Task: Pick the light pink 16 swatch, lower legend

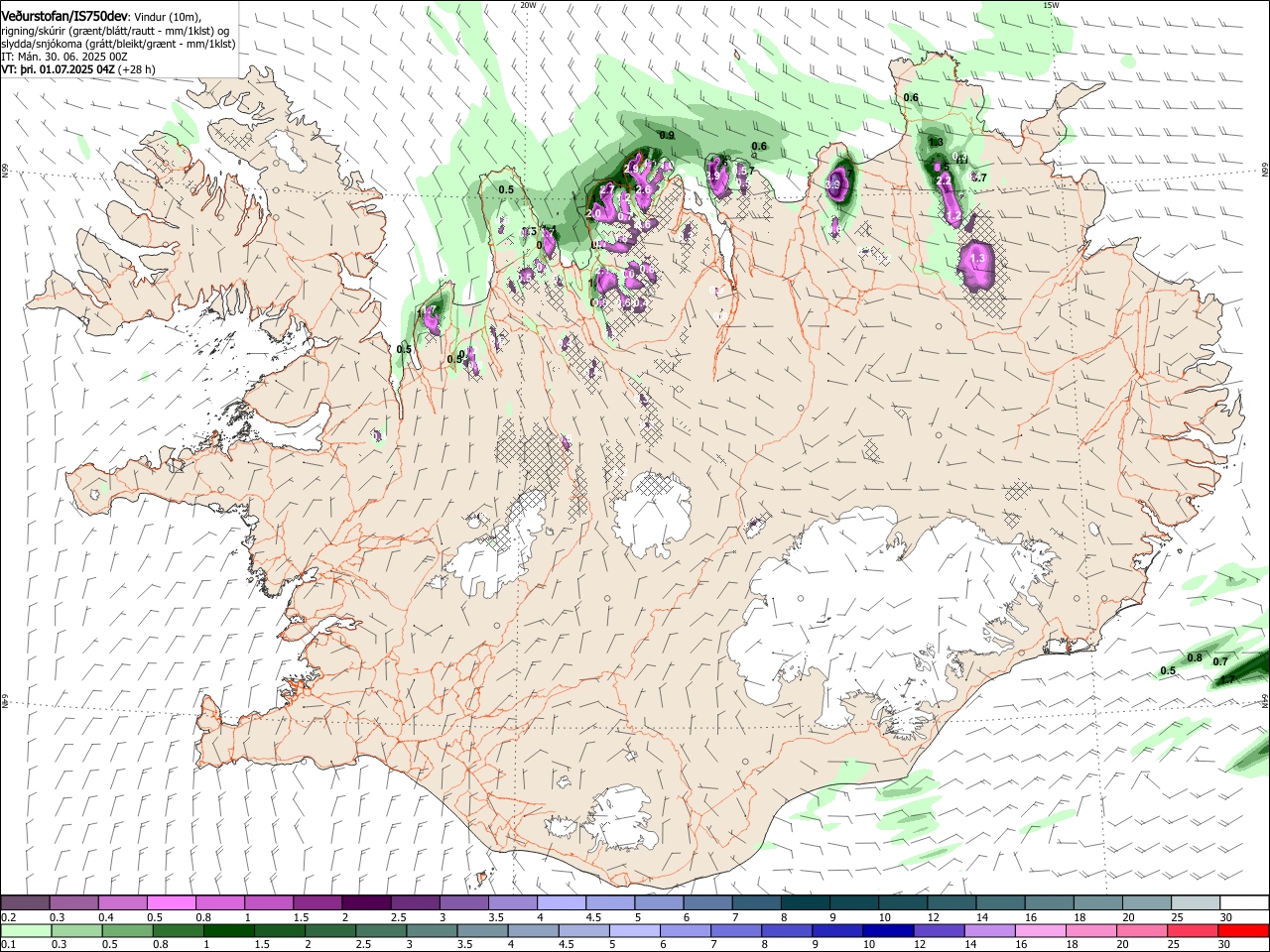Action: (1039, 931)
